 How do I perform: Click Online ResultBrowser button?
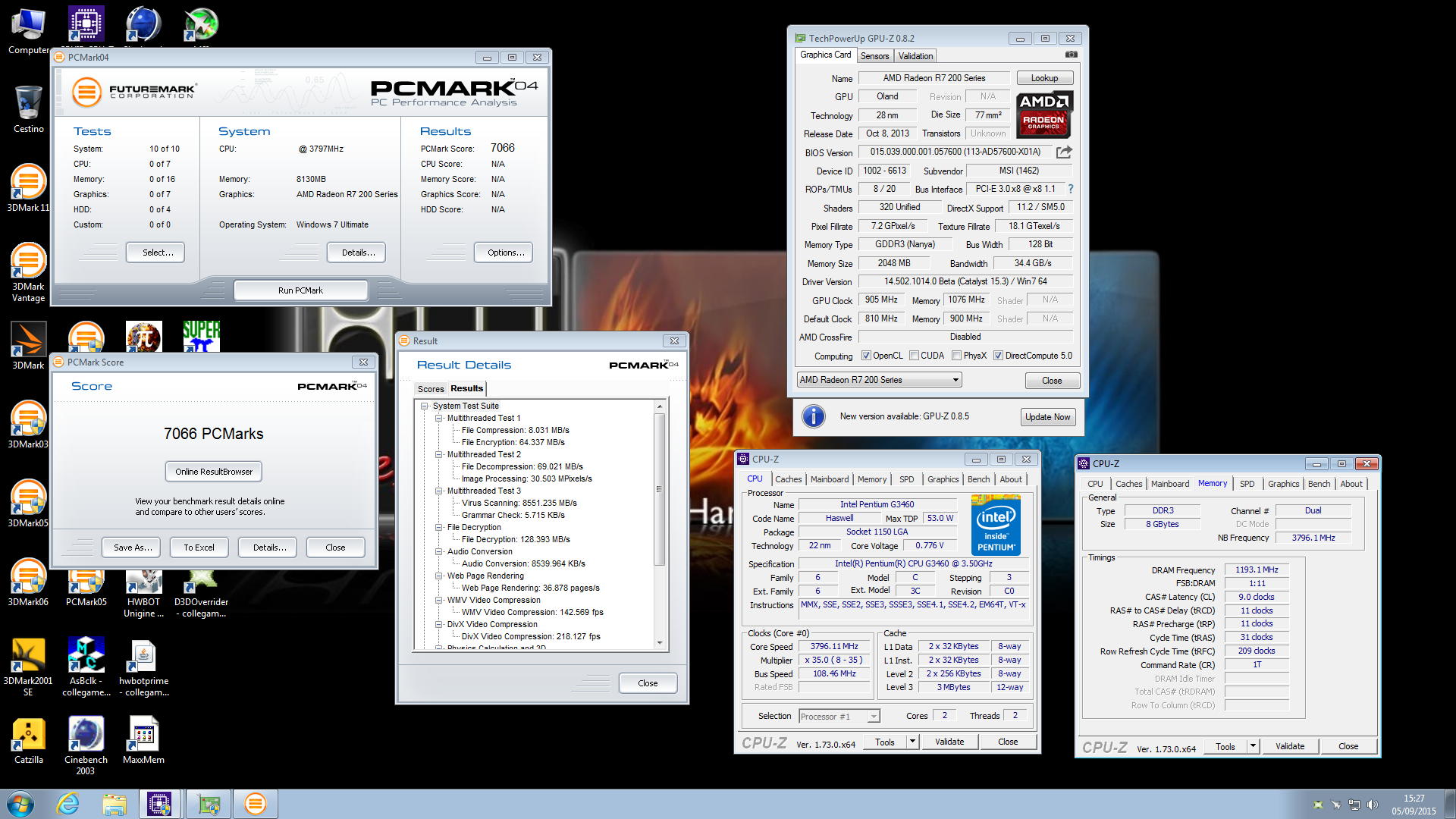point(214,472)
